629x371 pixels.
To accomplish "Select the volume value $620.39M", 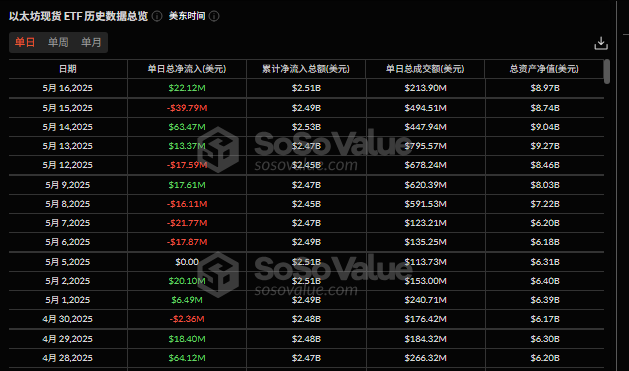I will pyautogui.click(x=425, y=185).
